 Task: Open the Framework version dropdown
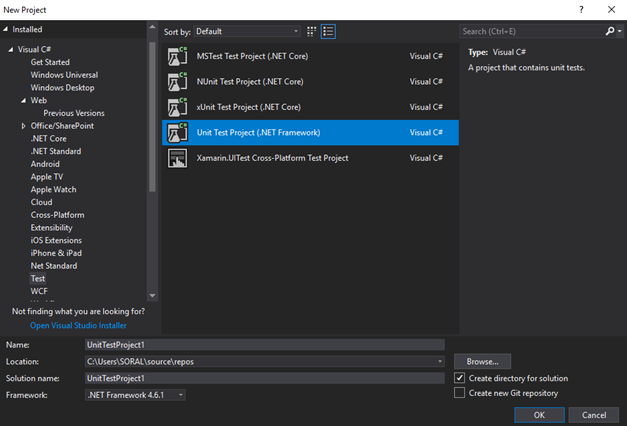pyautogui.click(x=135, y=395)
